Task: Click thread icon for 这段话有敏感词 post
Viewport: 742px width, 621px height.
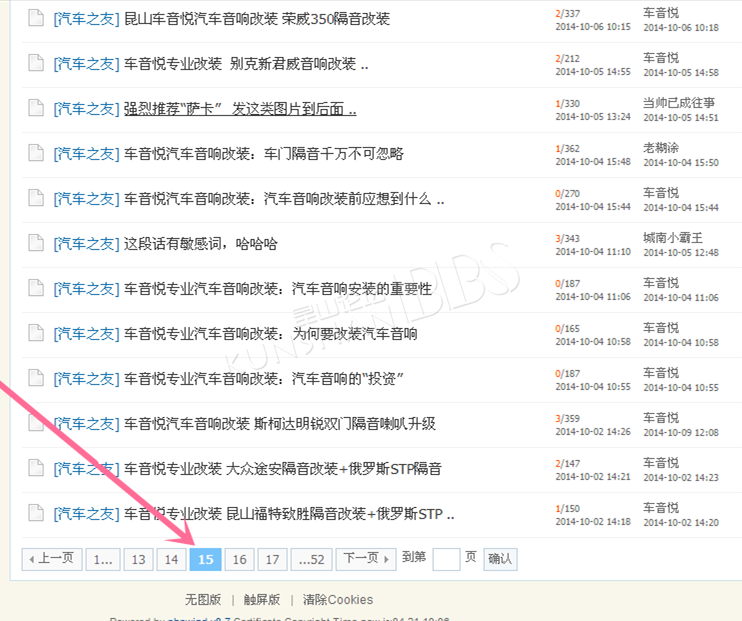Action: (35, 243)
